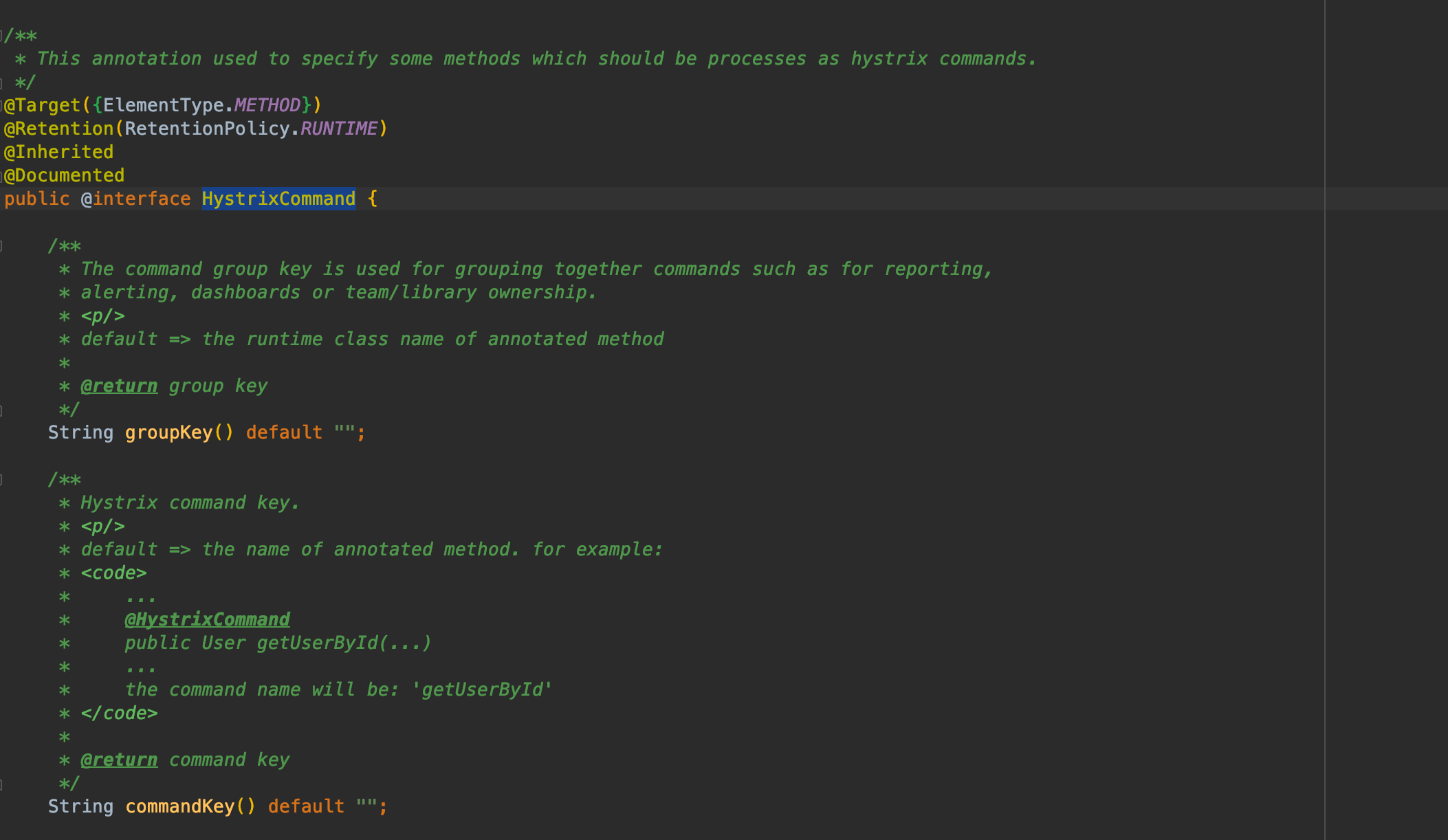
Task: Click the @HystrixCommand link in the Javadoc
Action: tap(207, 619)
